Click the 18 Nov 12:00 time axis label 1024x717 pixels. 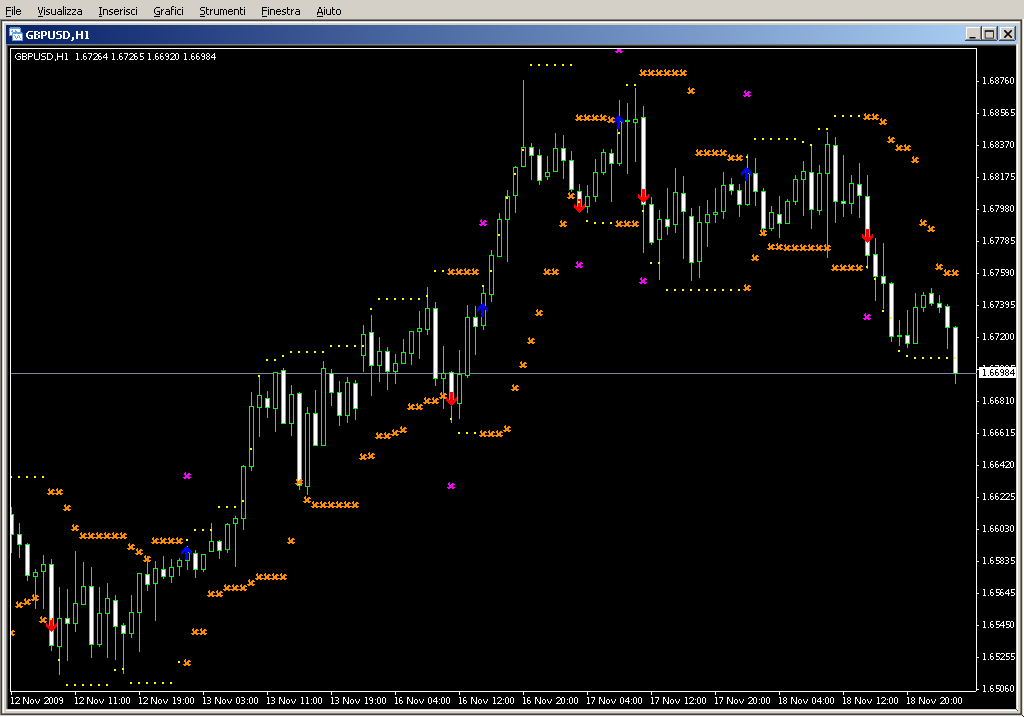870,701
